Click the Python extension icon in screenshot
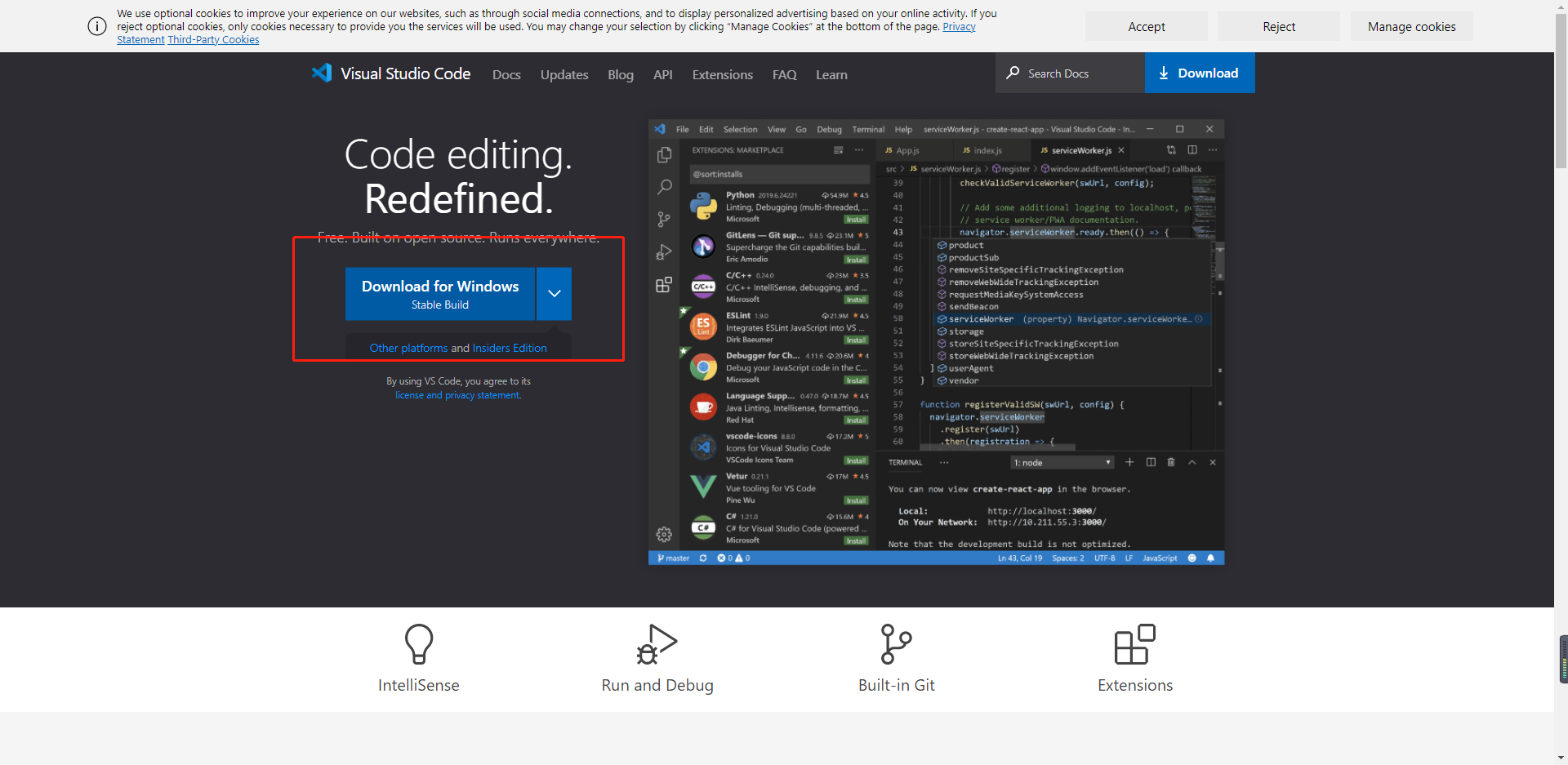This screenshot has width=1568, height=765. coord(703,207)
